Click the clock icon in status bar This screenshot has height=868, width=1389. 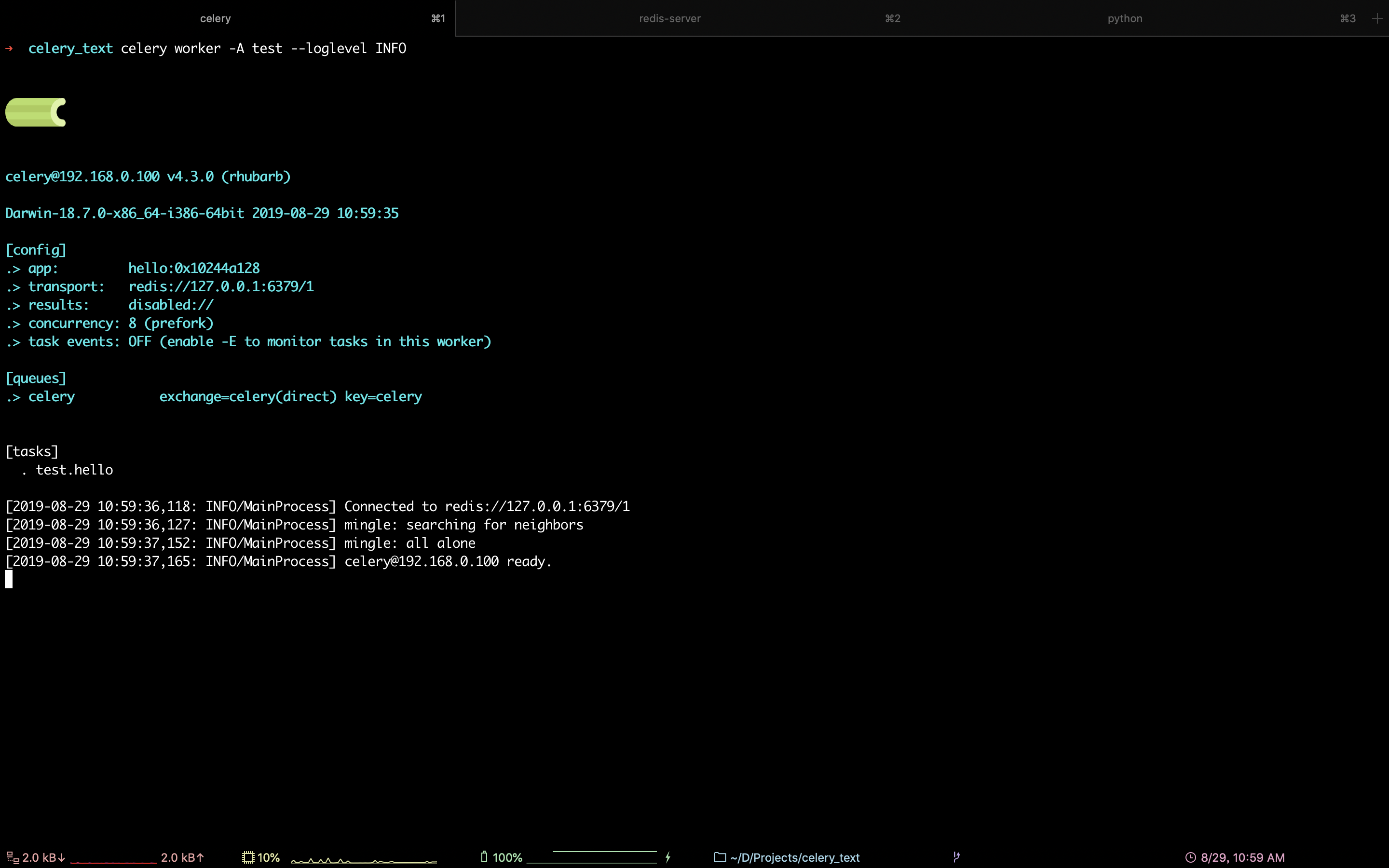(x=1191, y=857)
